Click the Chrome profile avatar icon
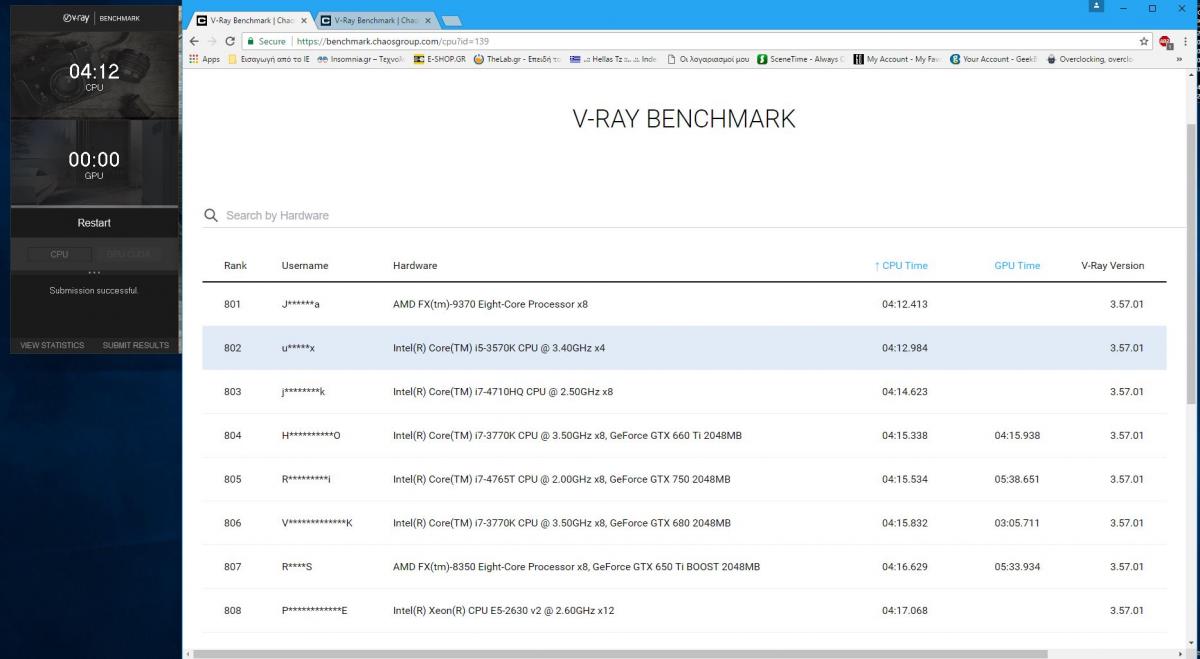 1096,7
